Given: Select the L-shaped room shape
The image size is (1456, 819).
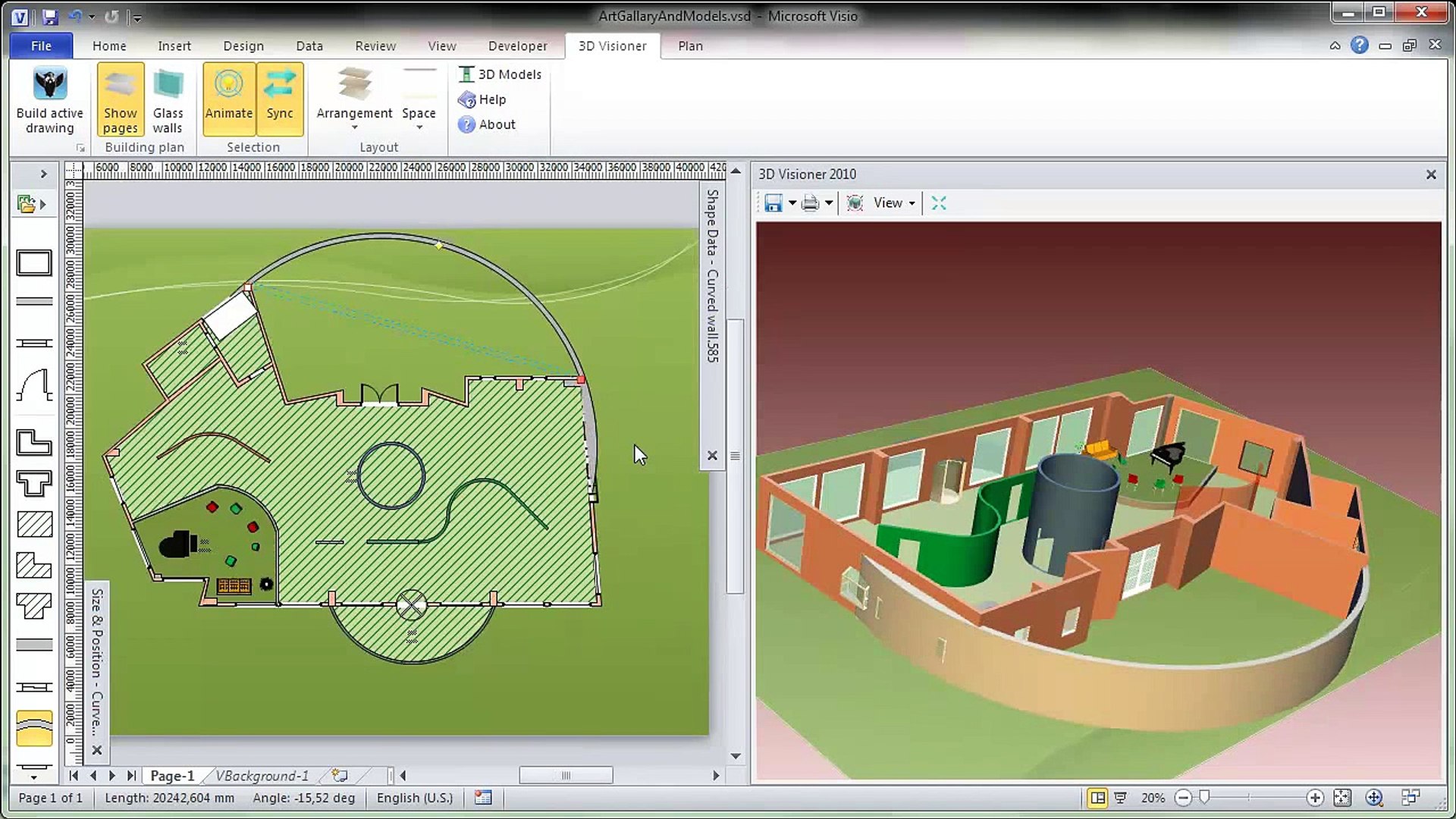Looking at the screenshot, I should tap(34, 441).
